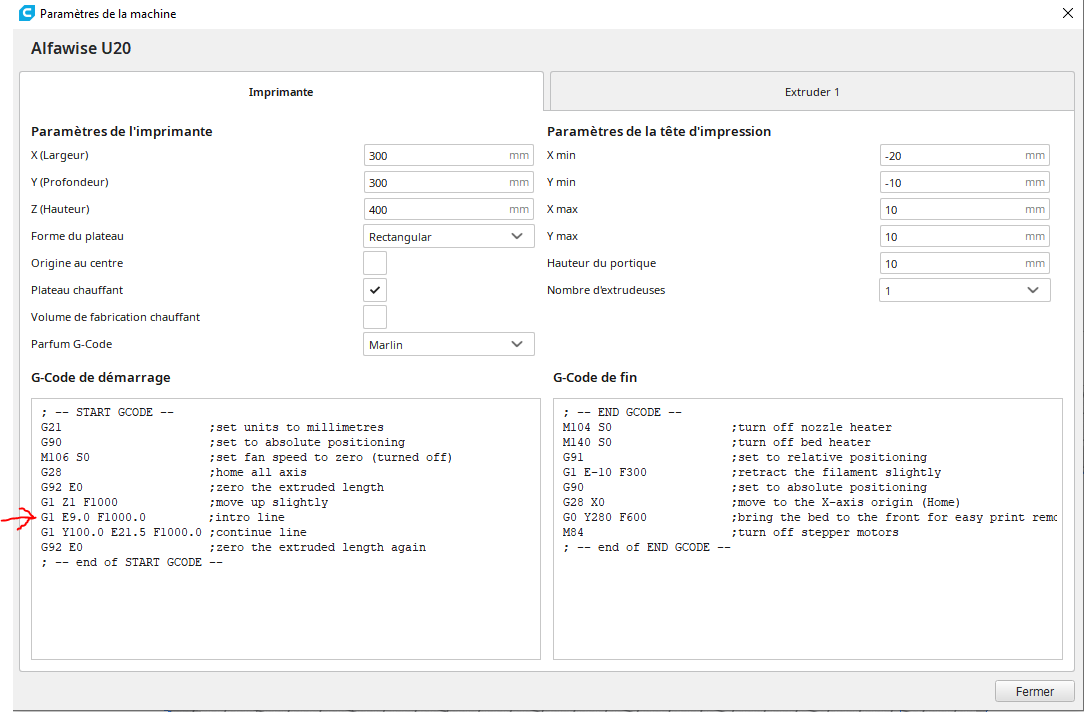Click the G1 Z1 F1000 line

184,502
